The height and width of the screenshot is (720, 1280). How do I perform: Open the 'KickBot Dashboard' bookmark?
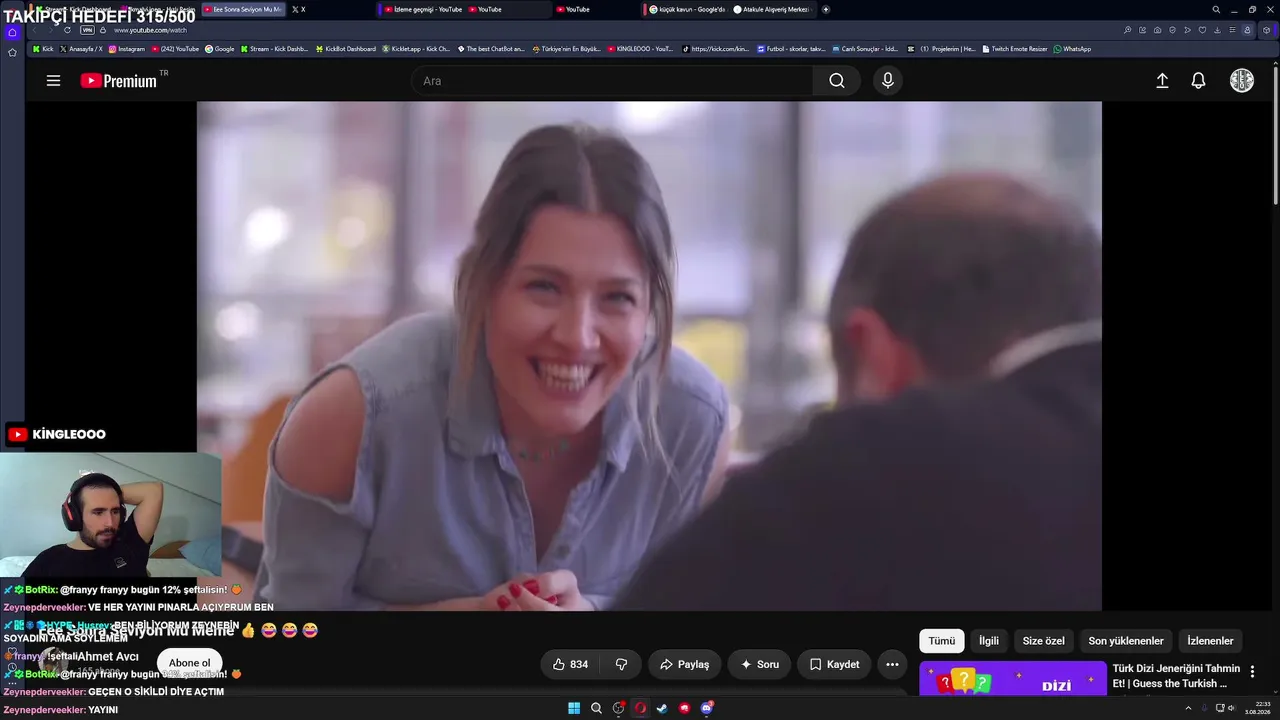(346, 49)
